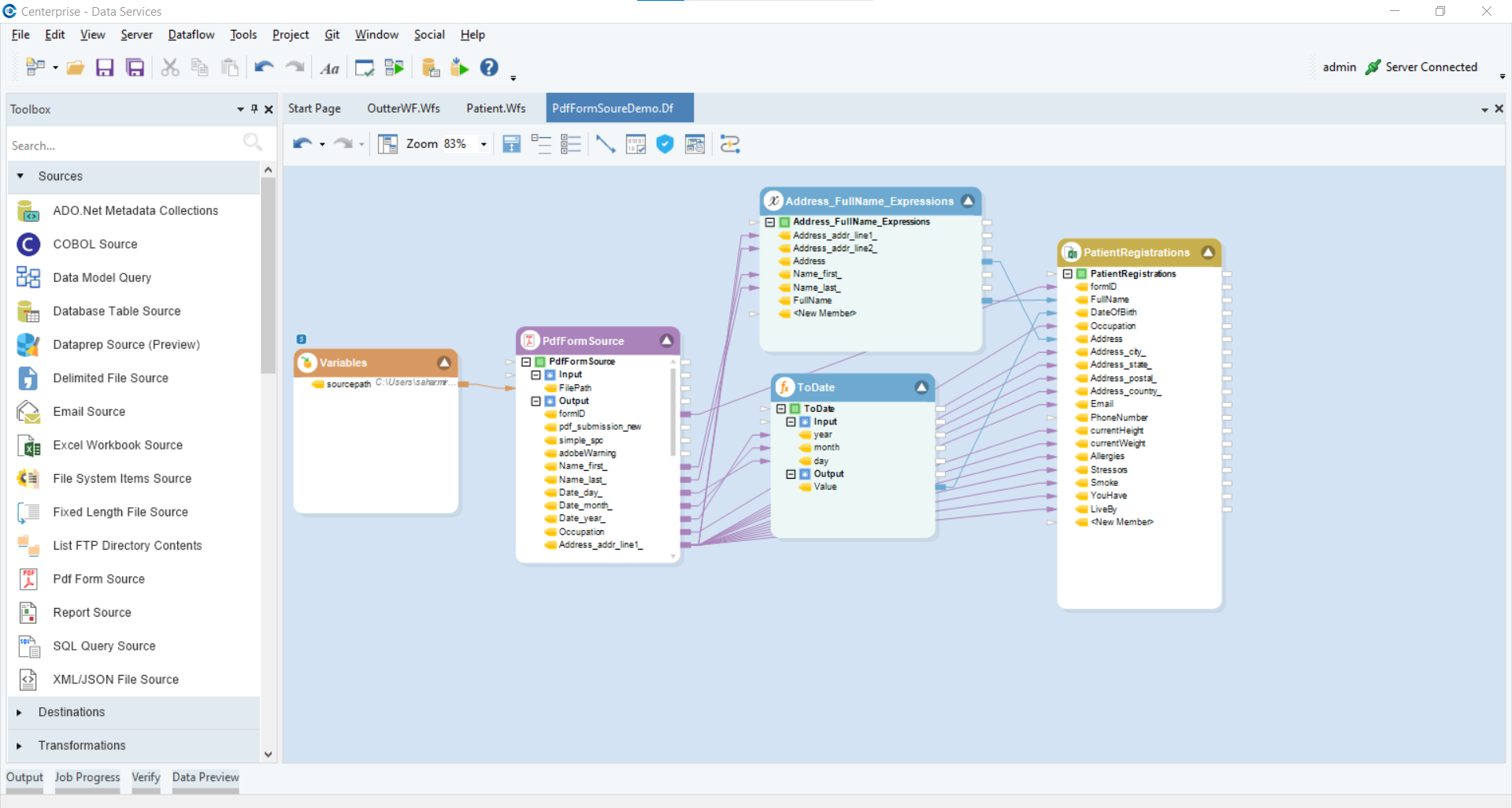The width and height of the screenshot is (1512, 808).
Task: Open the Data Preview panel
Action: 205,777
